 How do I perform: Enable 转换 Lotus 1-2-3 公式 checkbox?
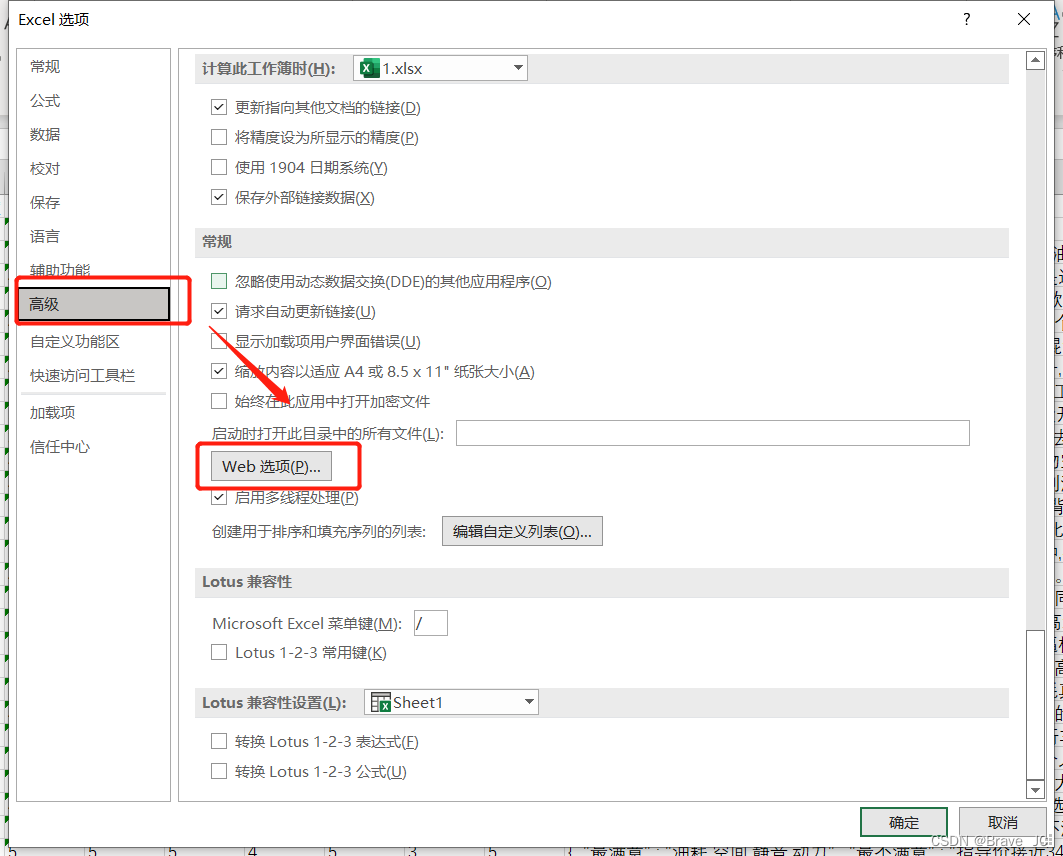(x=219, y=771)
